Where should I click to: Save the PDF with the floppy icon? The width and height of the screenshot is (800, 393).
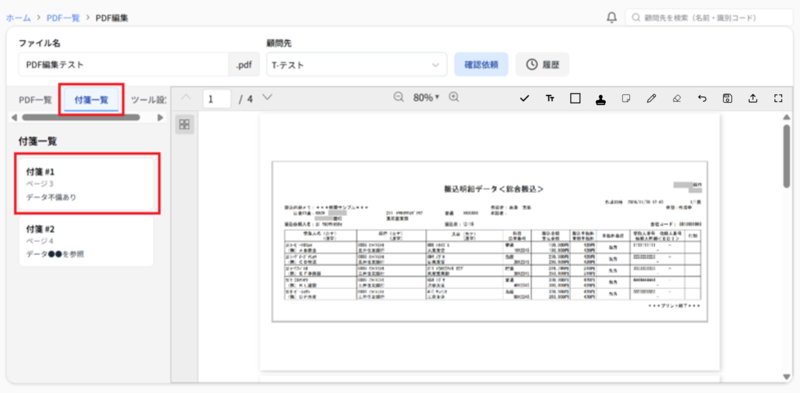tap(728, 99)
